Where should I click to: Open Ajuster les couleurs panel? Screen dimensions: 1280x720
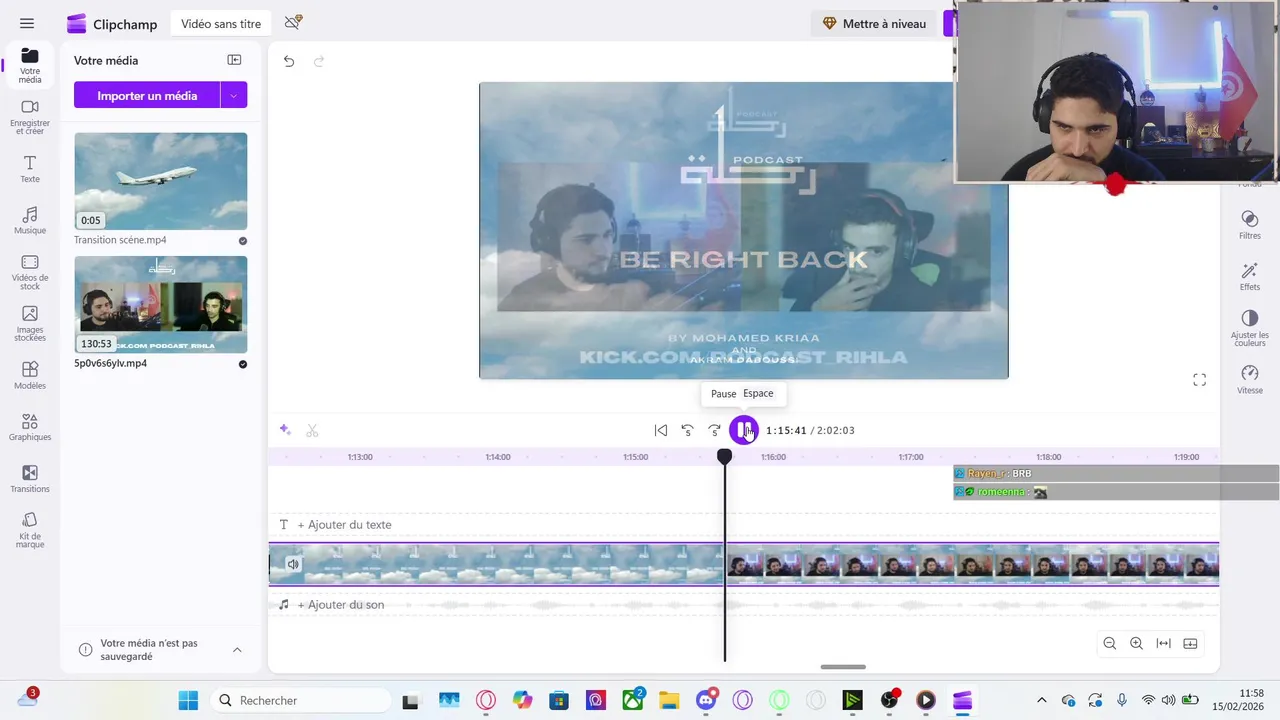click(x=1250, y=328)
